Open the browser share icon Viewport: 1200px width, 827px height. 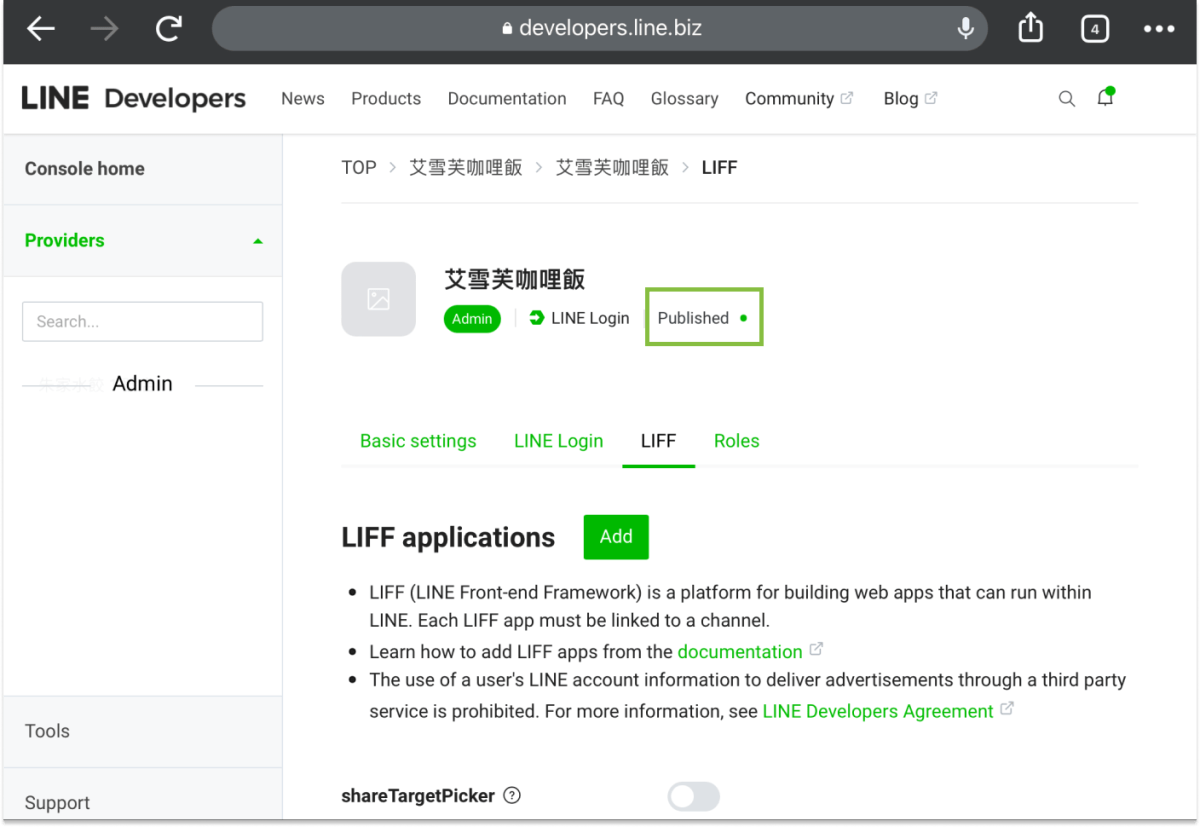point(1030,28)
